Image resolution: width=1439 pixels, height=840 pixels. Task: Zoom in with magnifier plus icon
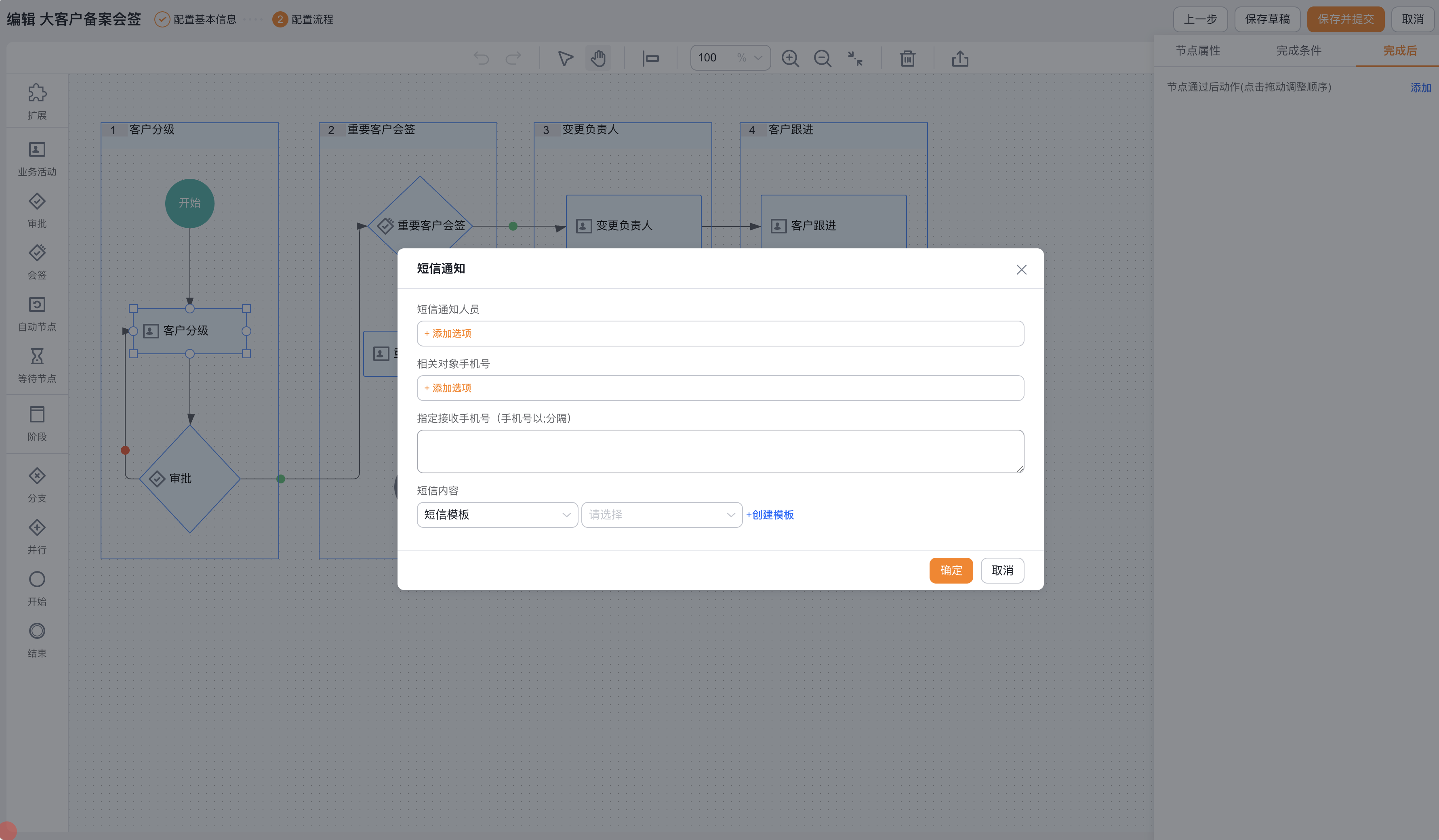click(790, 58)
